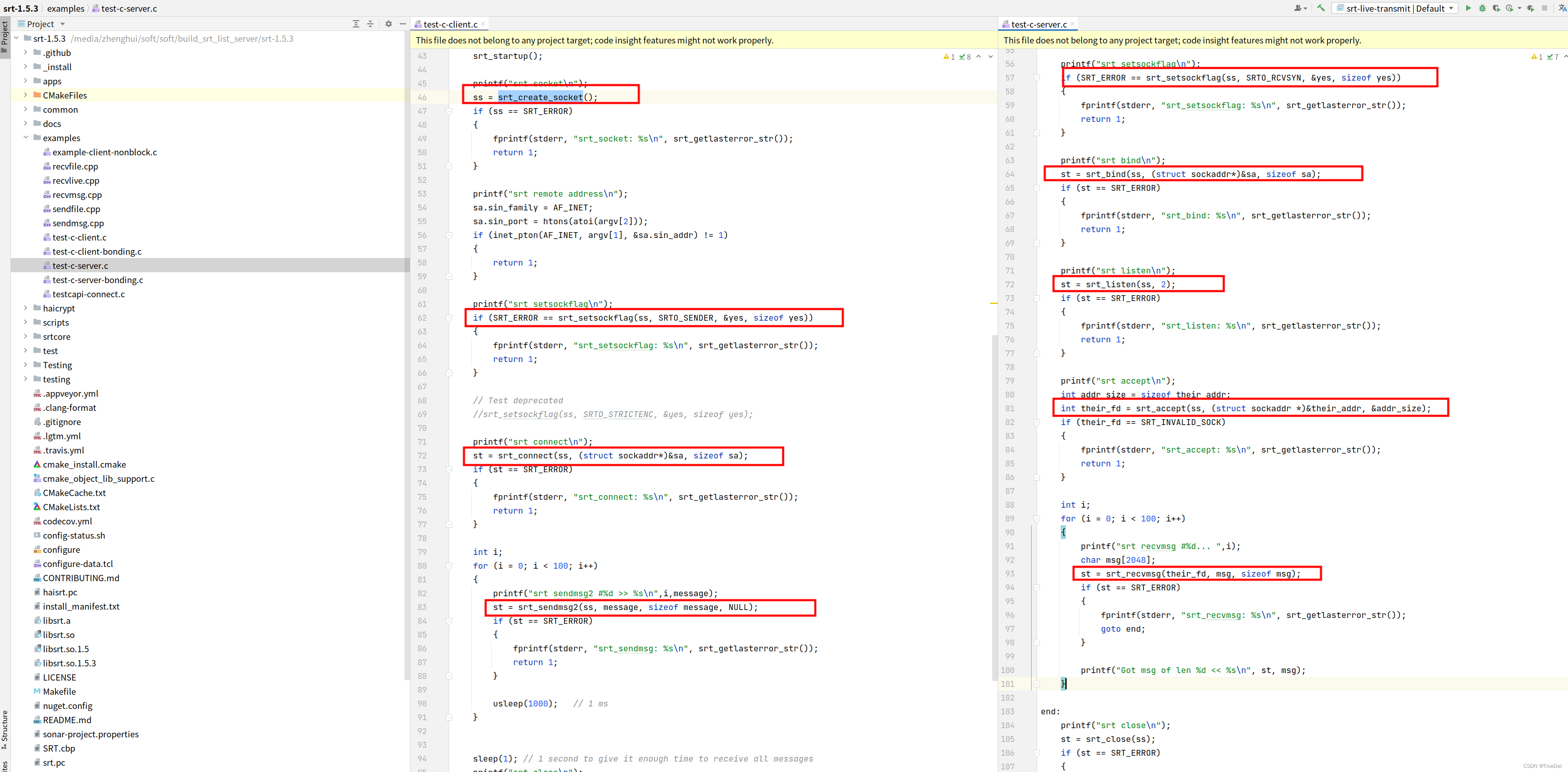Viewport: 1568px width, 772px height.
Task: Click the Build hammer icon
Action: tap(1321, 8)
